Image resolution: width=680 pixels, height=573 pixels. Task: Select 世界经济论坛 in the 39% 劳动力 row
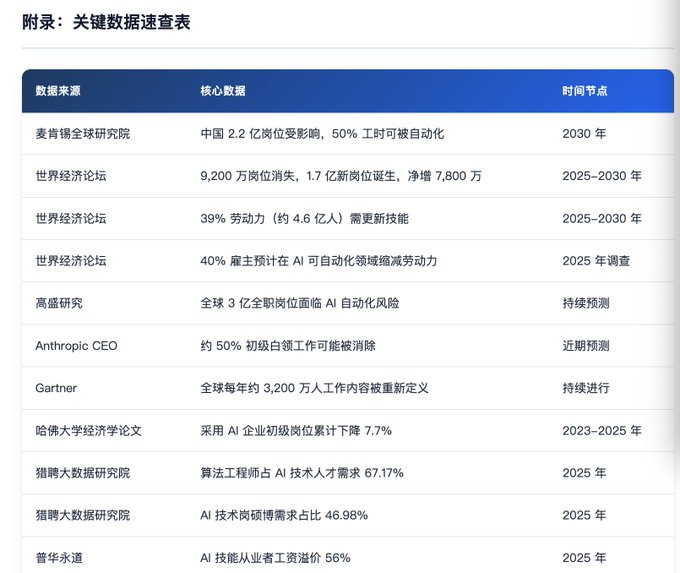[x=71, y=218]
